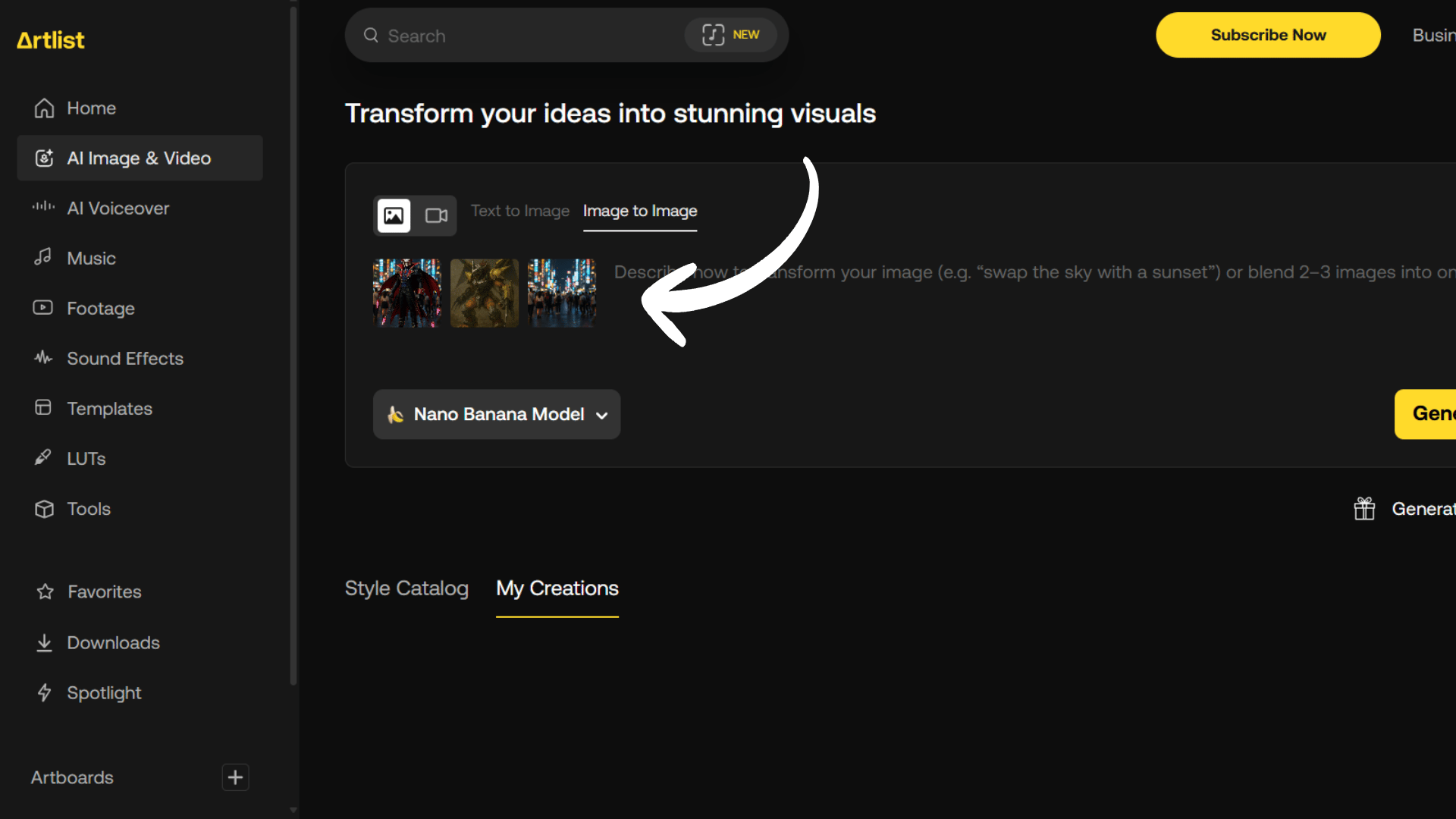Switch to image generation mode
The width and height of the screenshot is (1456, 819).
point(394,216)
